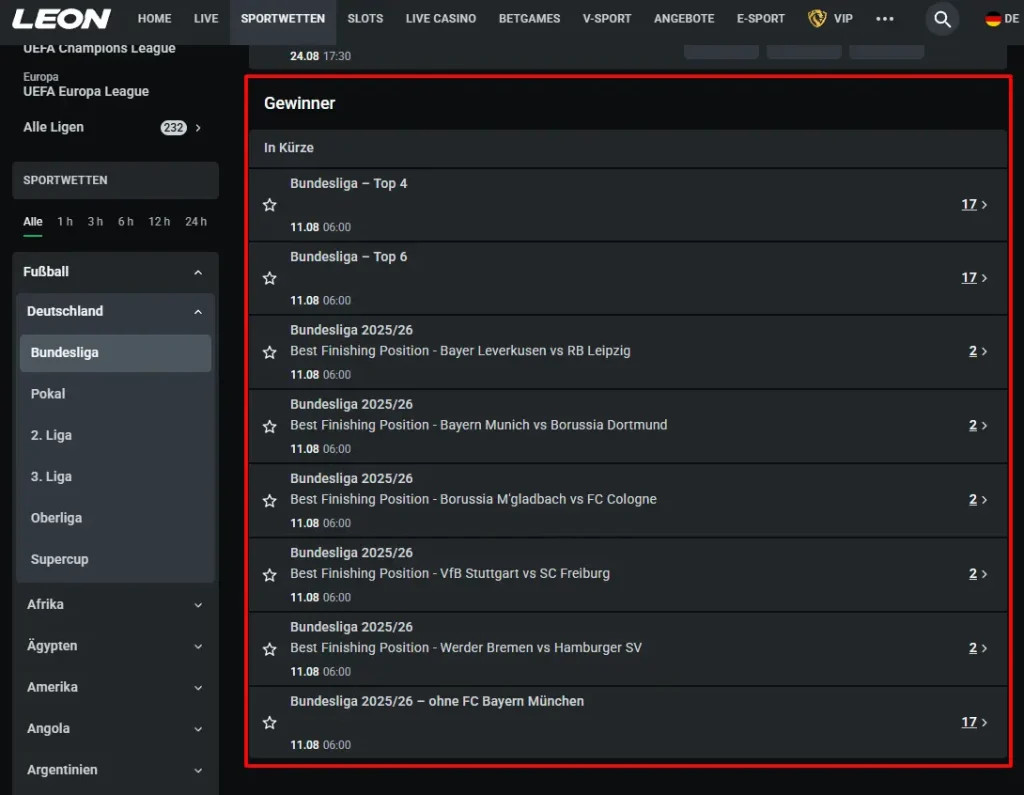The height and width of the screenshot is (795, 1024).
Task: Select Supercup in the sidebar
Action: point(59,559)
